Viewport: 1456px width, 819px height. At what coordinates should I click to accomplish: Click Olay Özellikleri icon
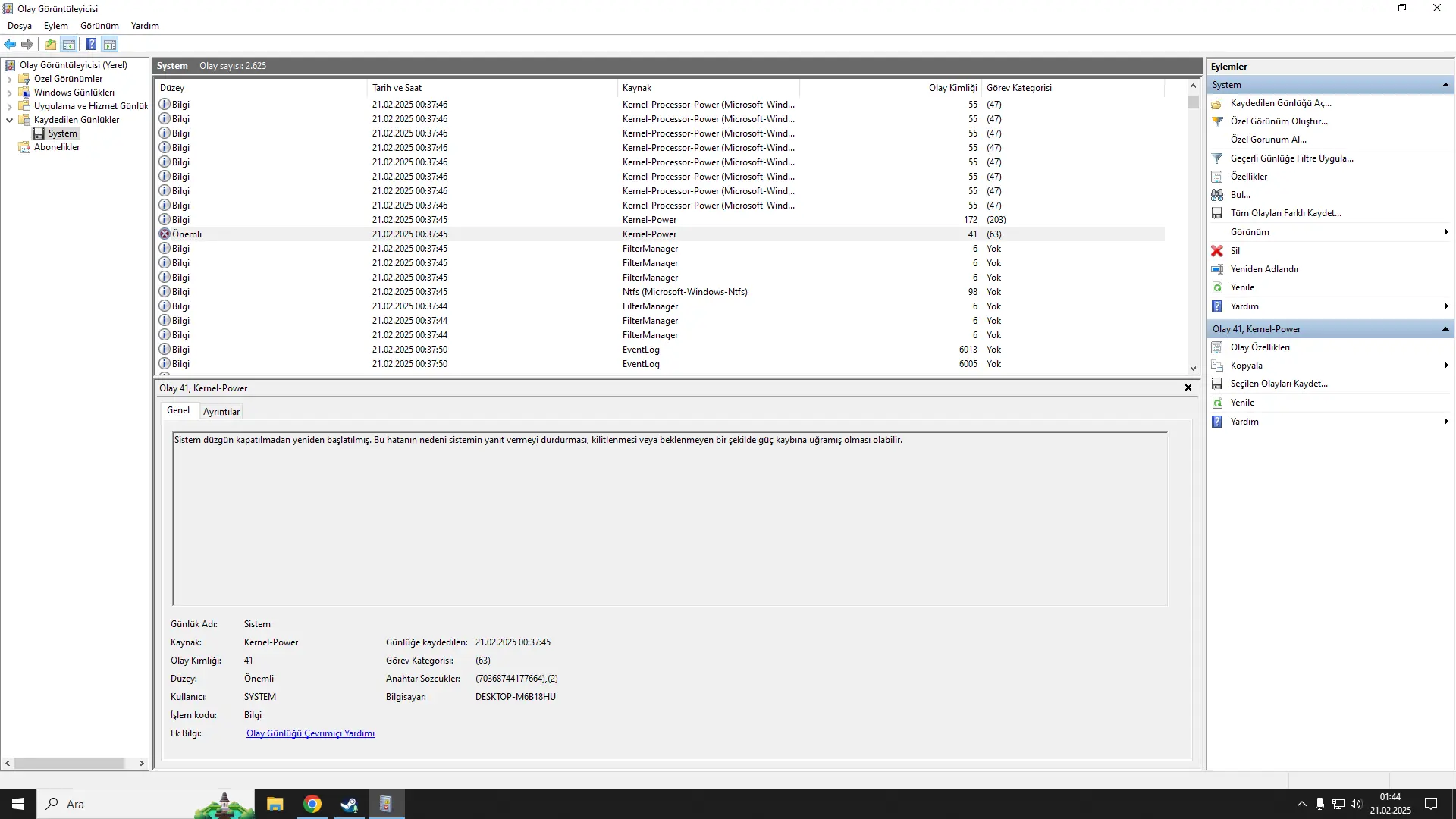coord(1217,347)
